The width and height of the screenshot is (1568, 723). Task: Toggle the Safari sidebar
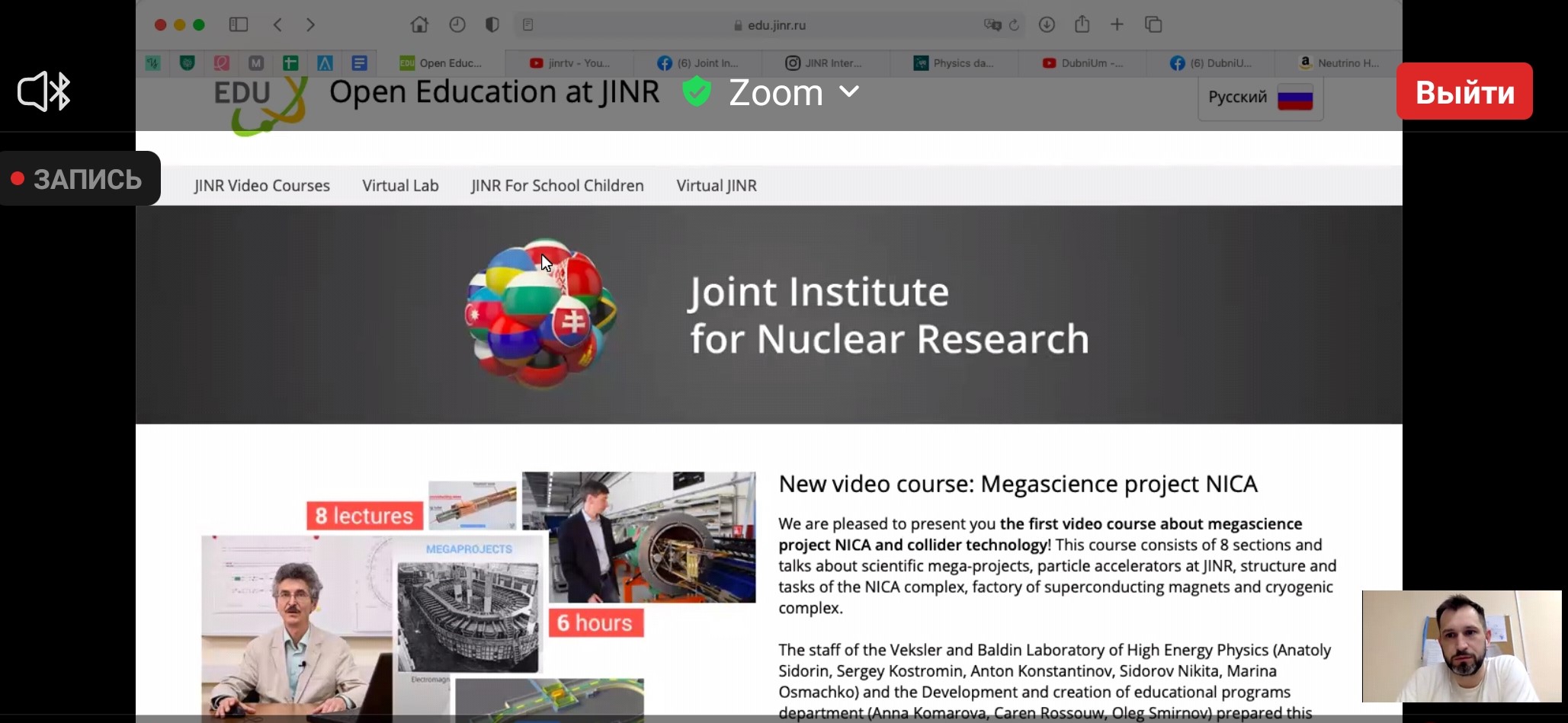pyautogui.click(x=239, y=25)
